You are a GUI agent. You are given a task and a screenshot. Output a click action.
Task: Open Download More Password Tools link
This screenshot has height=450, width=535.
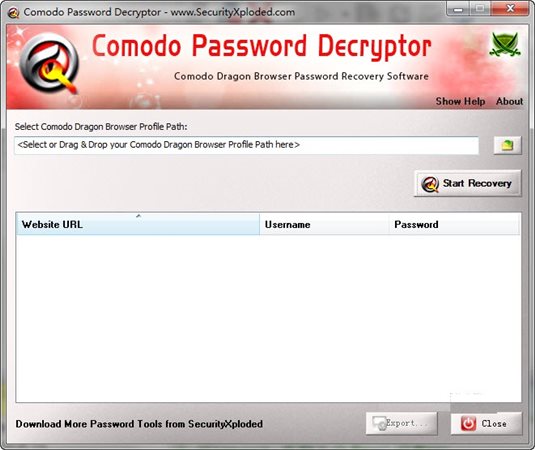point(139,424)
